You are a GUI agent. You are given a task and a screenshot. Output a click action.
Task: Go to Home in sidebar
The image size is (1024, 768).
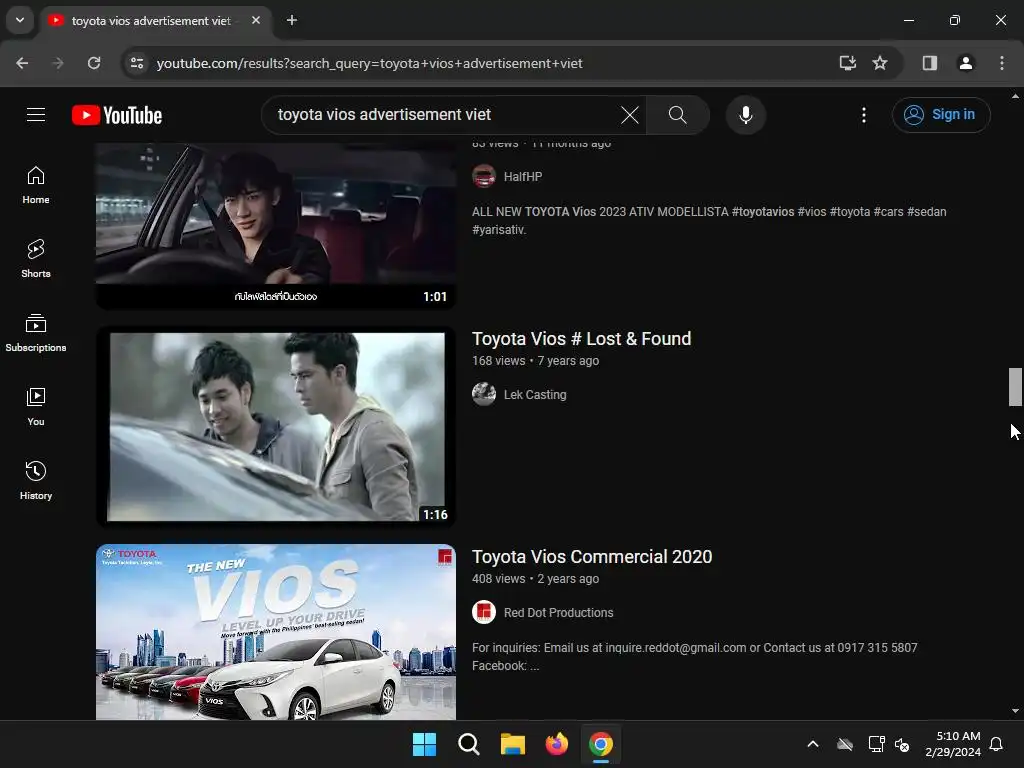pos(36,185)
